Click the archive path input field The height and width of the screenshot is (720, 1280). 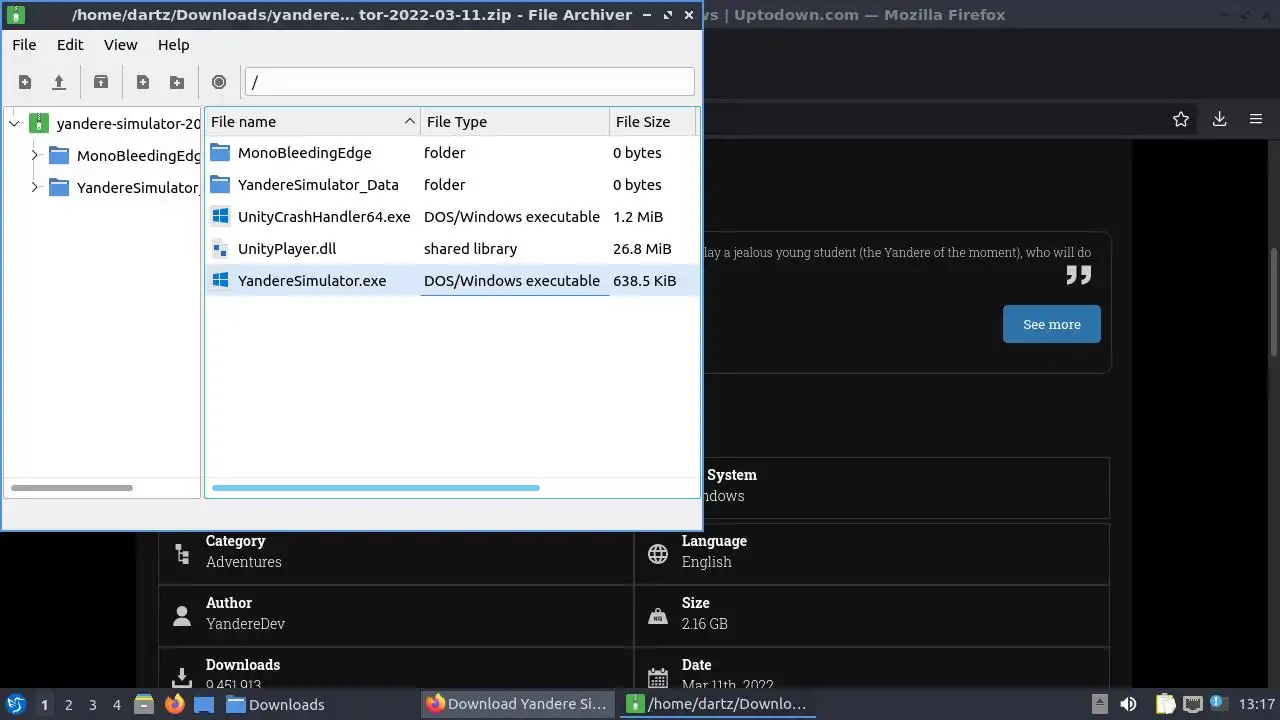(x=469, y=82)
